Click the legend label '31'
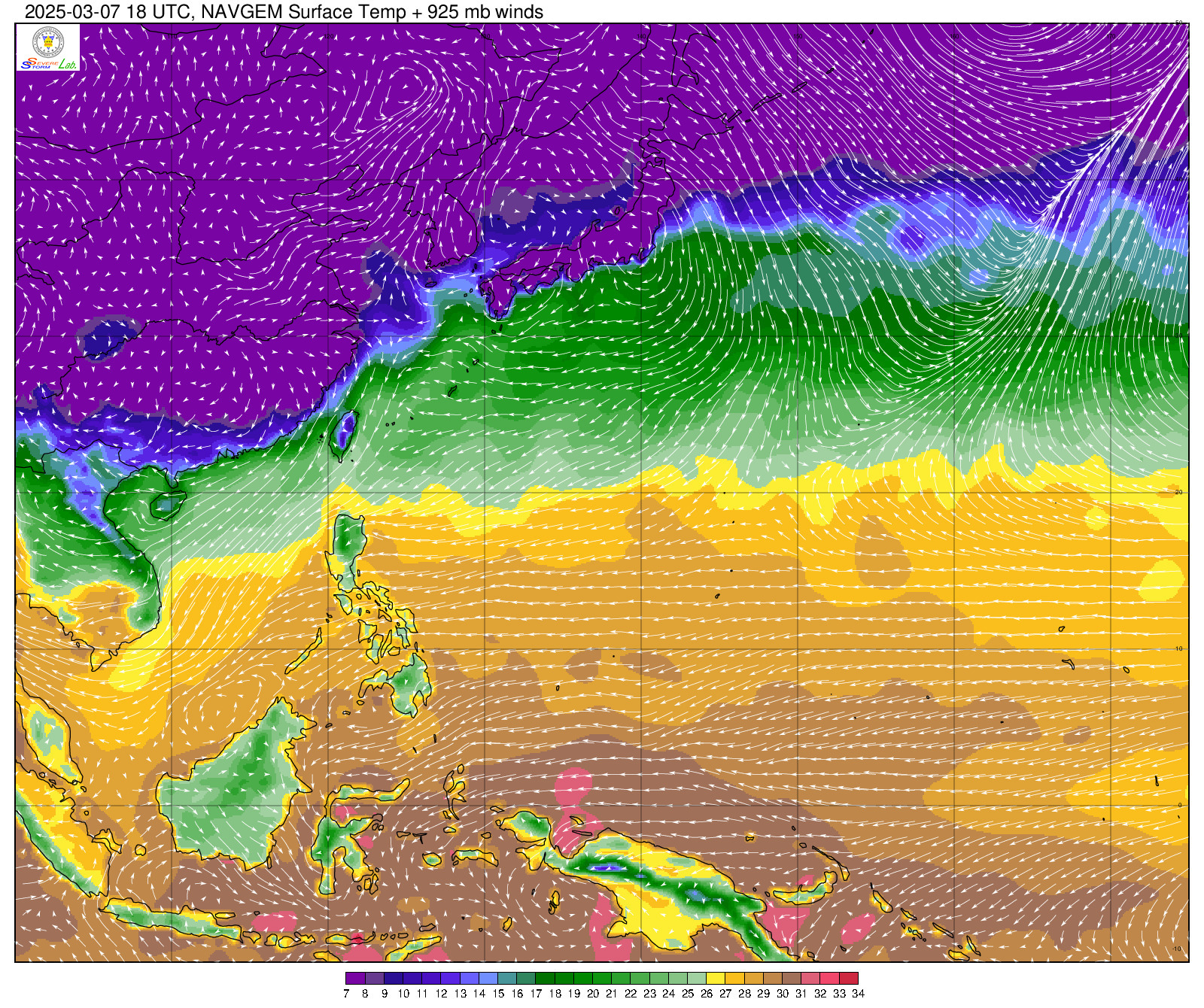This screenshot has width=1204, height=1008. [801, 994]
